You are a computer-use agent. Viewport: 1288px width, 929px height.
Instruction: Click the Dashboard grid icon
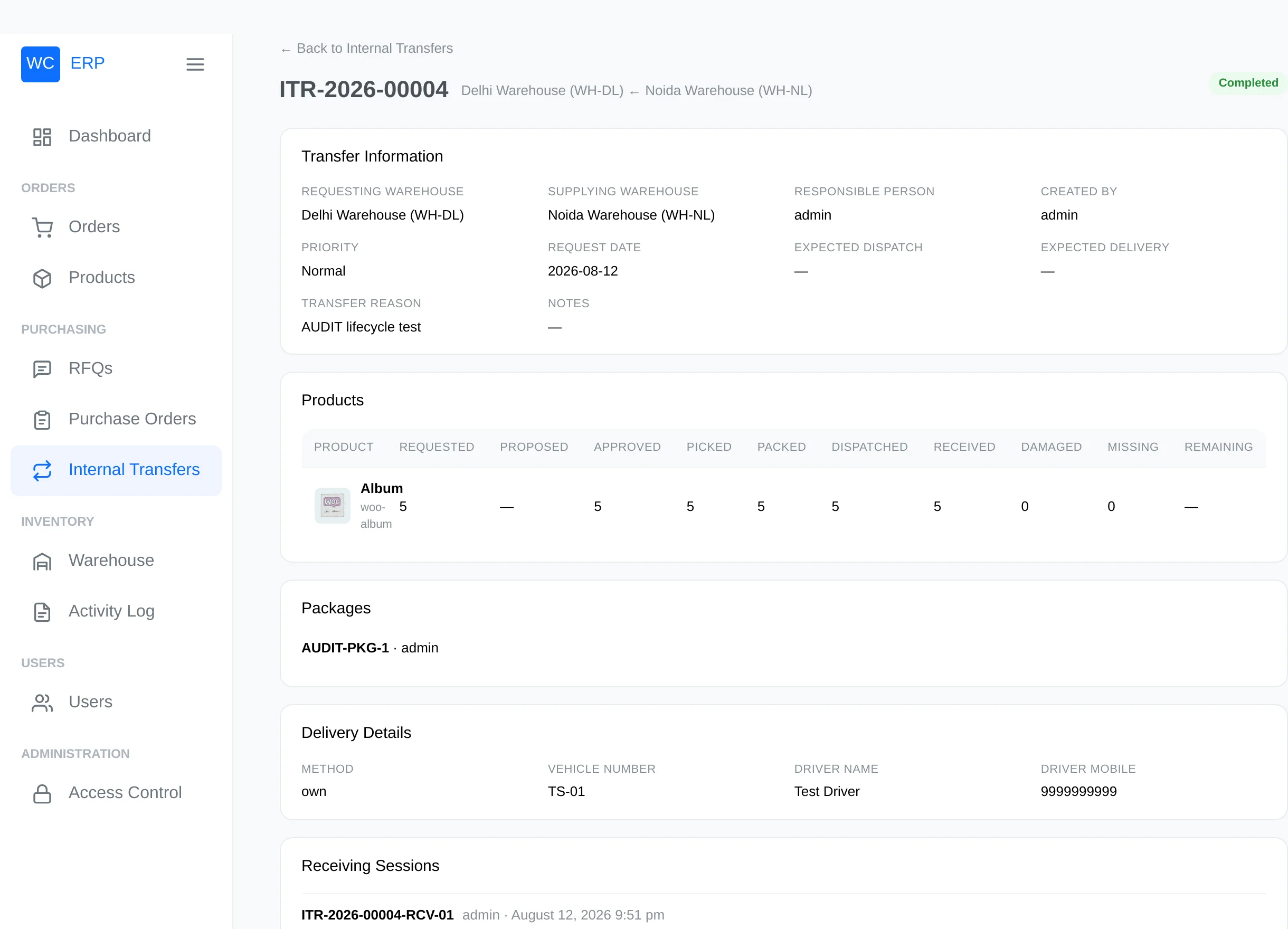tap(42, 137)
